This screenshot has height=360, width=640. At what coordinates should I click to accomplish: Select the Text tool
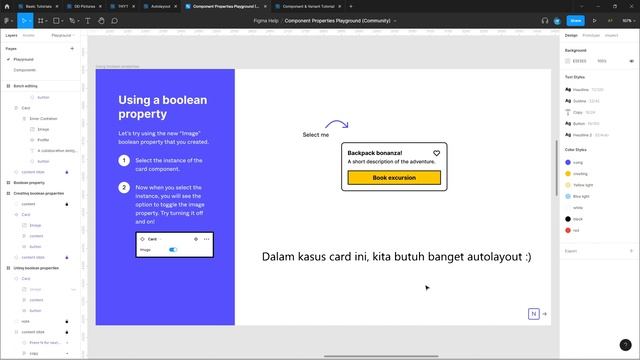pos(87,20)
